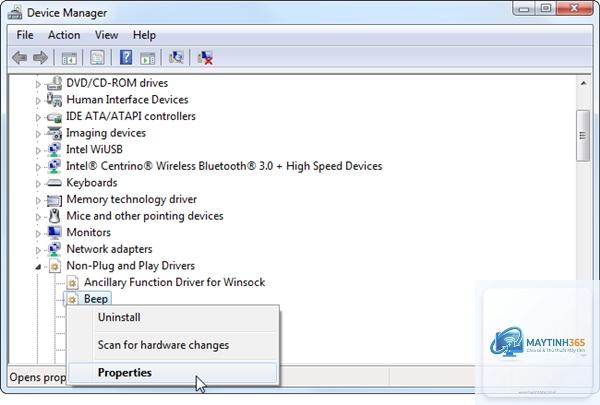The width and height of the screenshot is (600, 405).
Task: Minimize the Device Manager window
Action: 524,9
